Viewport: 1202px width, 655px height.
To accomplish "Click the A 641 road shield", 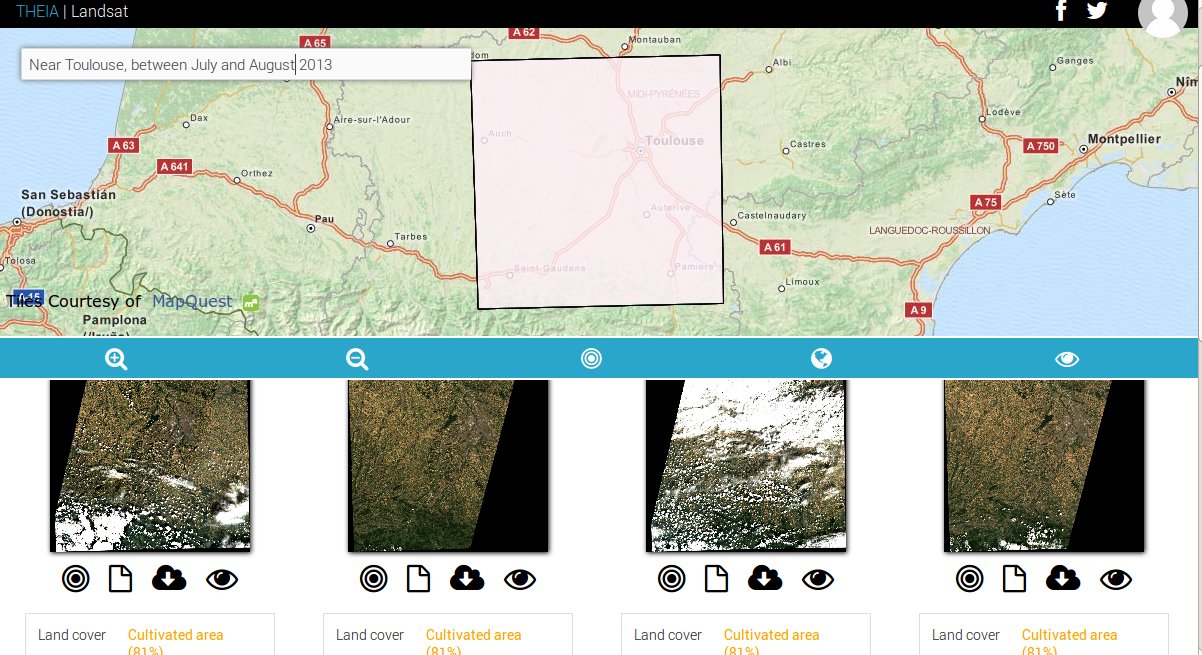I will tap(174, 166).
